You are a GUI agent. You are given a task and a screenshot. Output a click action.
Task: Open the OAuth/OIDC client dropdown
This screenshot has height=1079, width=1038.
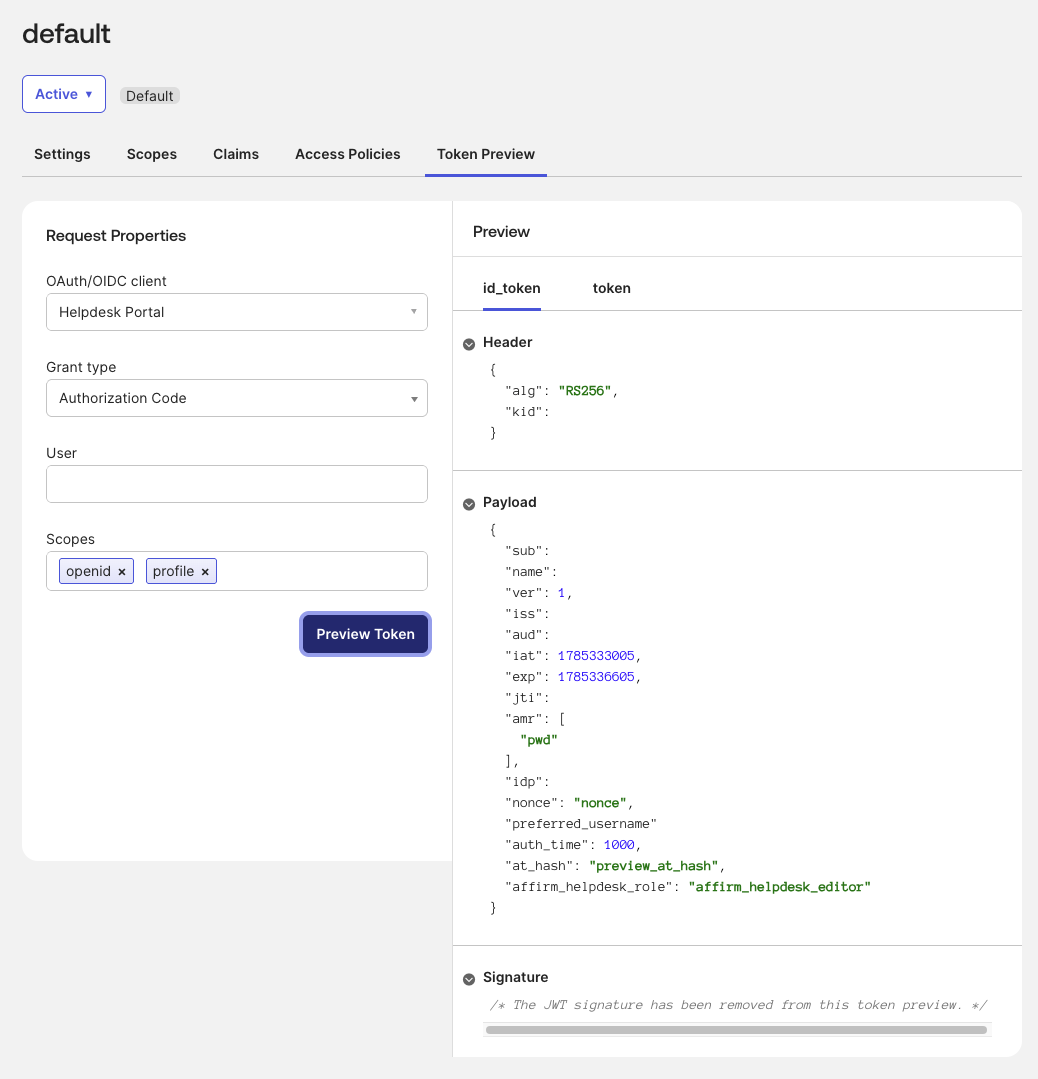click(237, 312)
